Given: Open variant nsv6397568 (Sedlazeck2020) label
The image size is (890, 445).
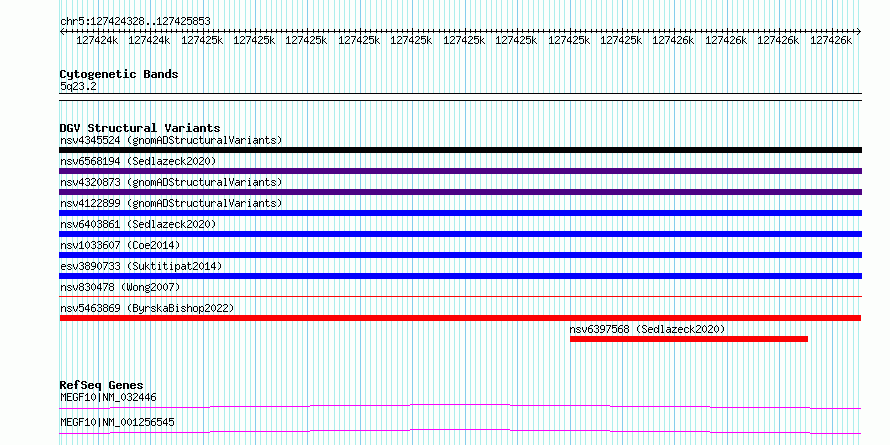Looking at the screenshot, I should [647, 329].
